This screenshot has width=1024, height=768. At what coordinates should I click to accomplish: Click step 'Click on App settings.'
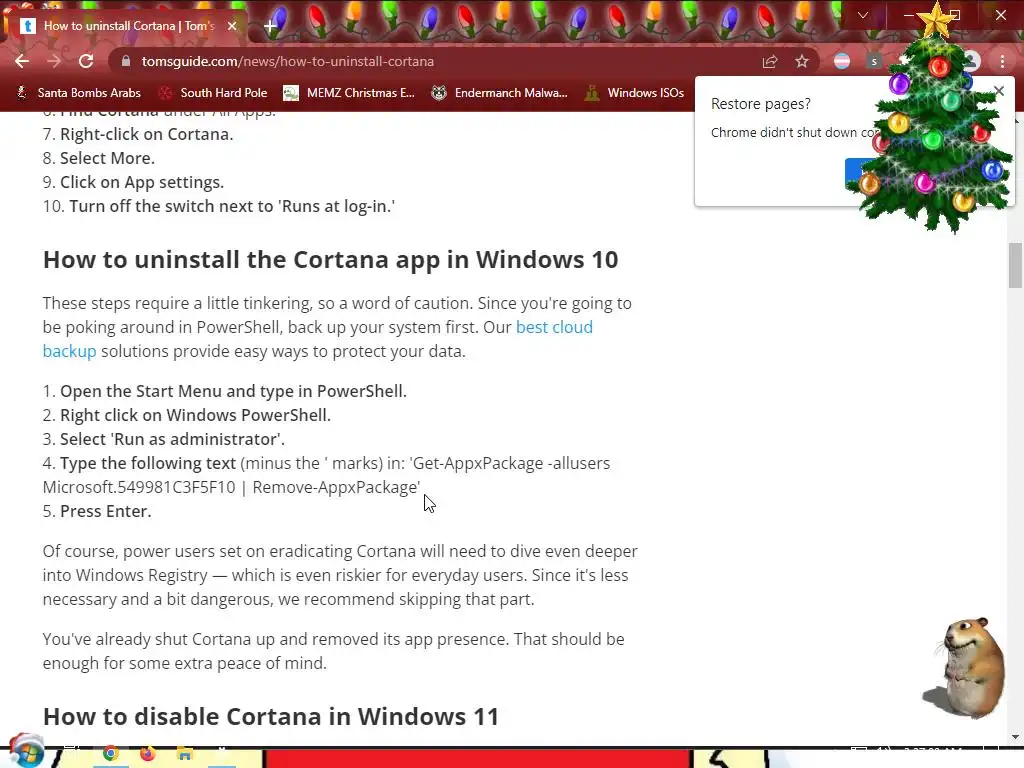coord(142,182)
